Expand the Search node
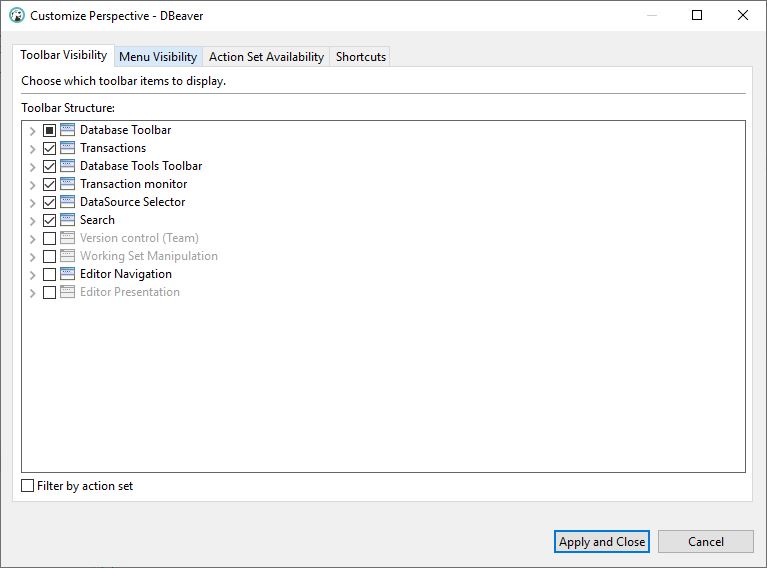The height and width of the screenshot is (568, 767). coord(32,221)
